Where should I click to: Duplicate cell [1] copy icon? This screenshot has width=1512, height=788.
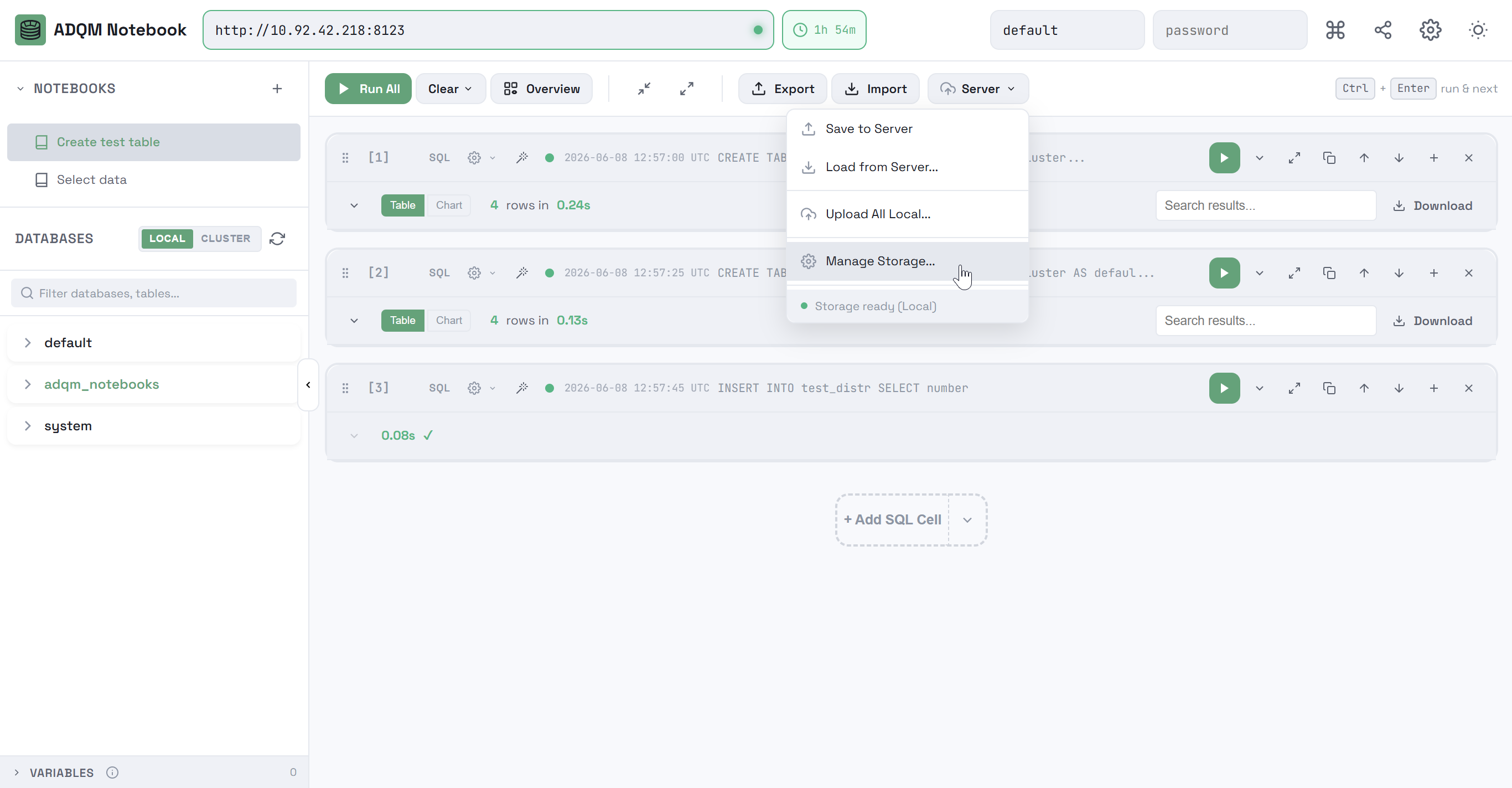pyautogui.click(x=1329, y=158)
